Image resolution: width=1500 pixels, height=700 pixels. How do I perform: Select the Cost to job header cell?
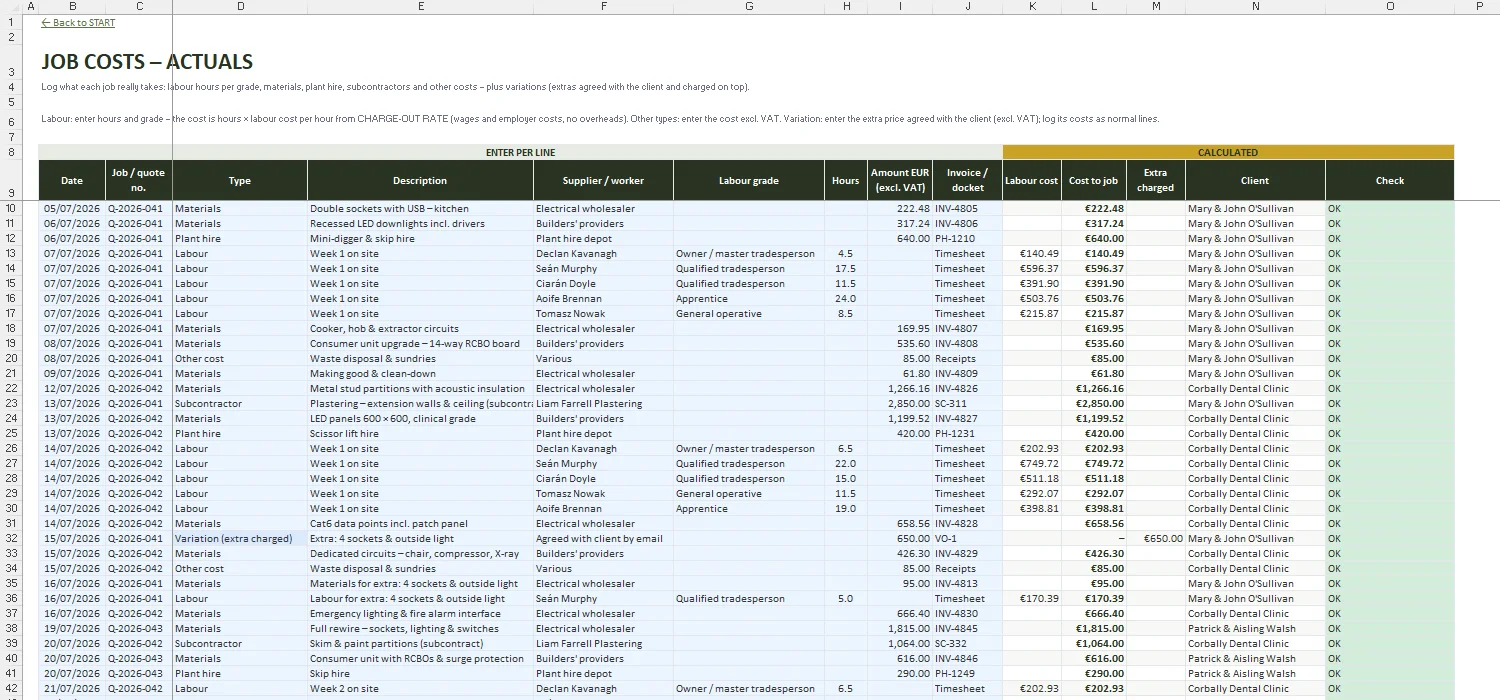pyautogui.click(x=1094, y=181)
